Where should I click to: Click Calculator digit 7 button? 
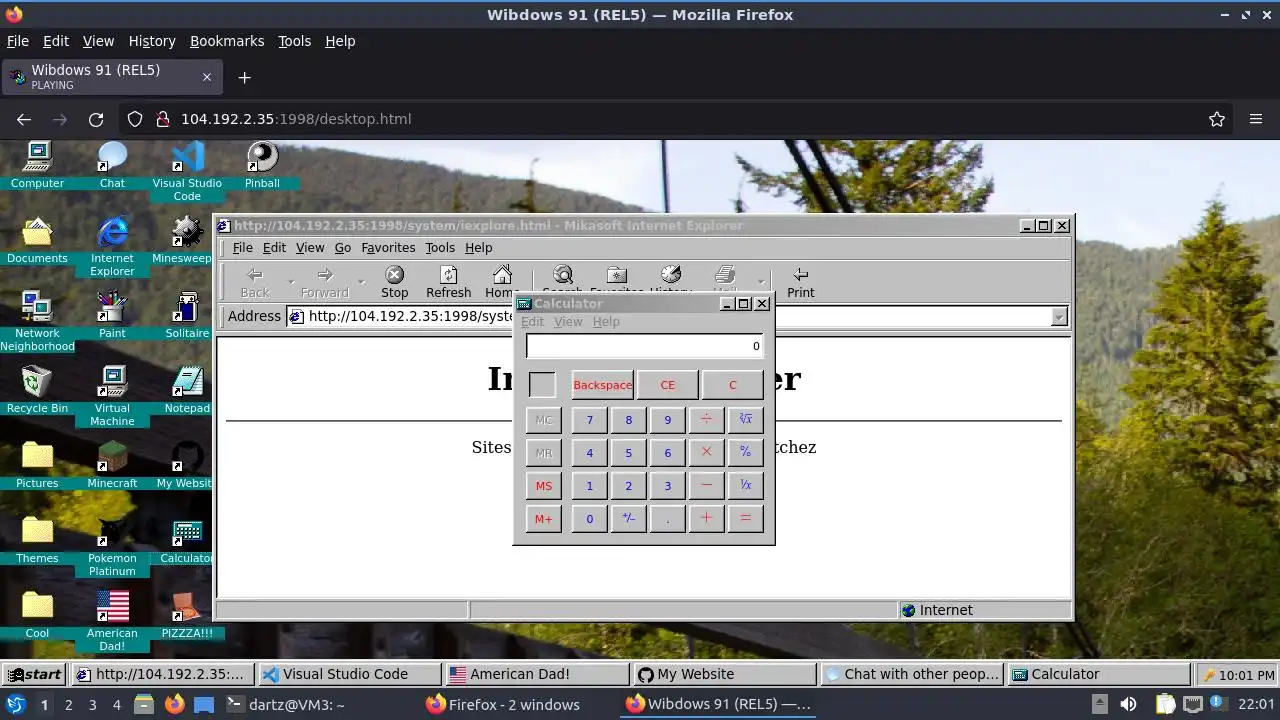[x=589, y=420]
